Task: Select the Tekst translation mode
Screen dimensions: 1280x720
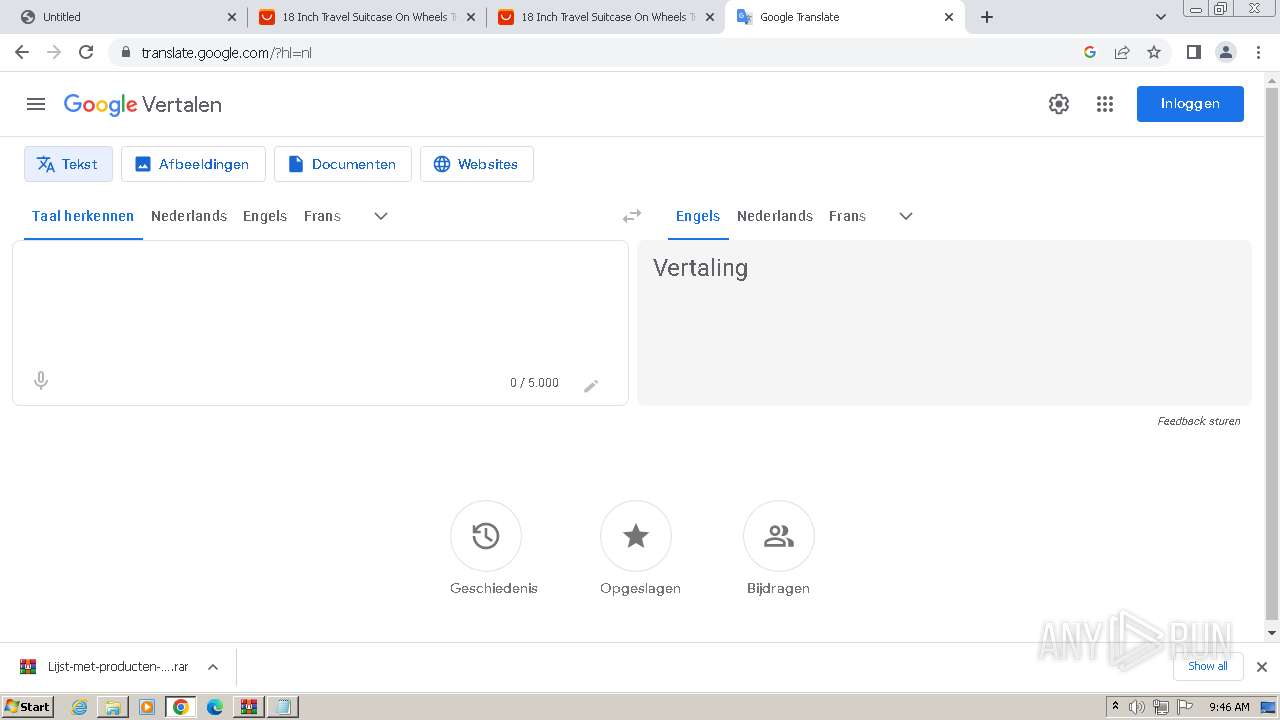Action: pos(68,164)
